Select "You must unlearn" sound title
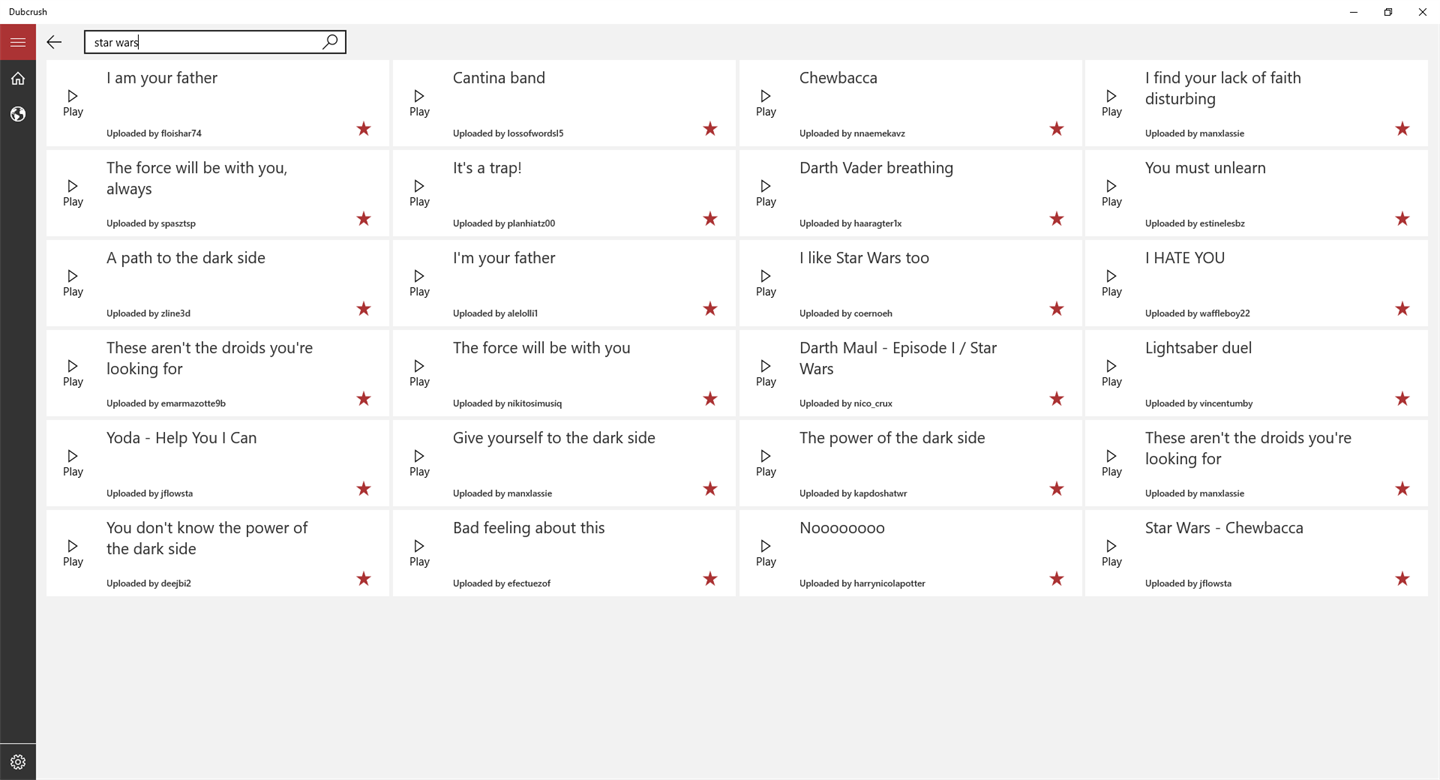1440x780 pixels. click(1205, 168)
